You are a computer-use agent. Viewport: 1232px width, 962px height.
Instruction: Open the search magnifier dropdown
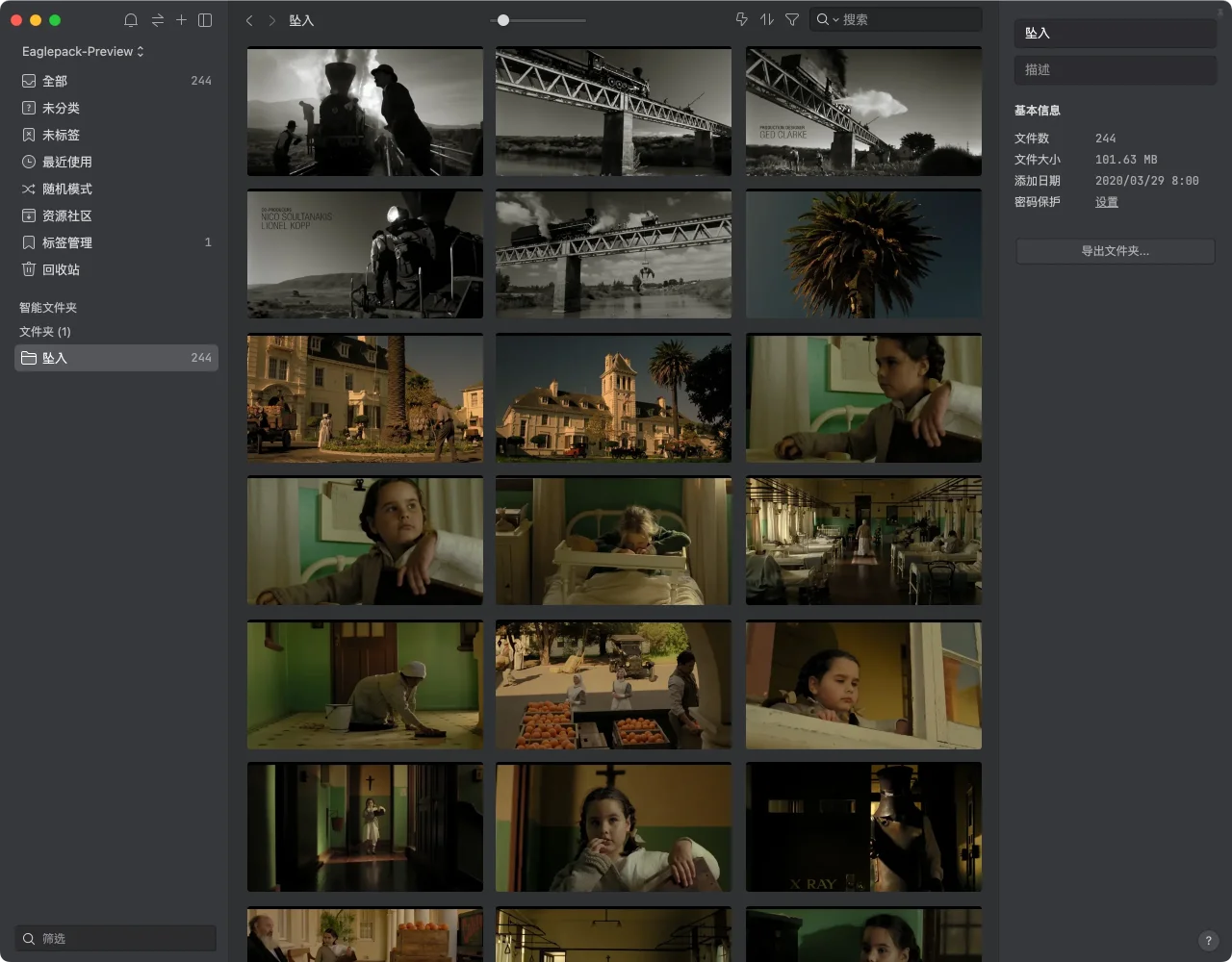coord(828,19)
